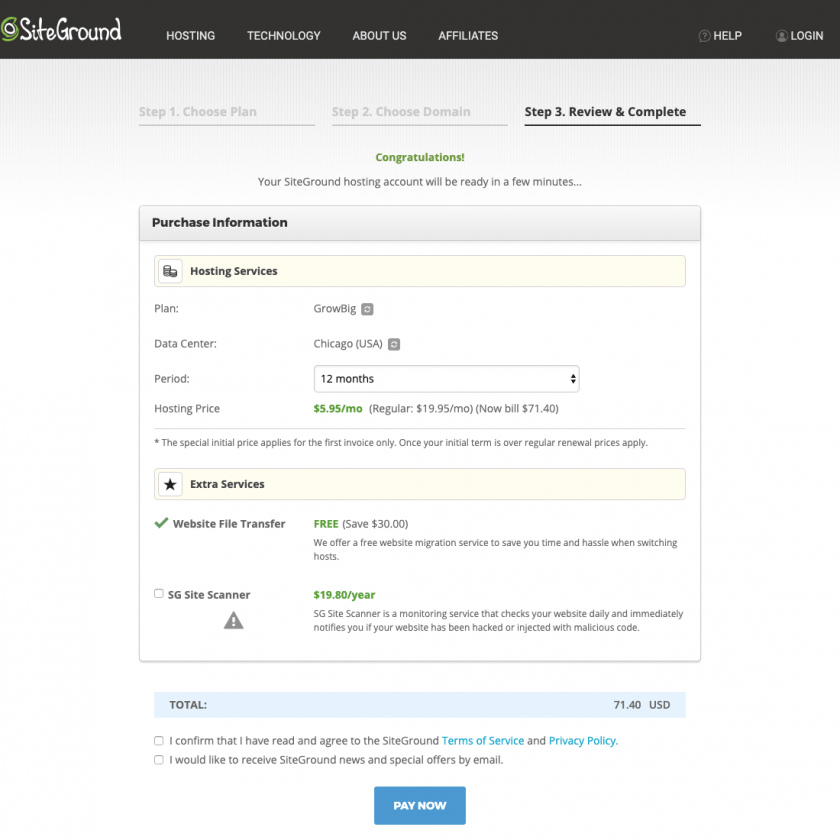Image resolution: width=840 pixels, height=840 pixels.
Task: Click the HELP link text
Action: (727, 36)
